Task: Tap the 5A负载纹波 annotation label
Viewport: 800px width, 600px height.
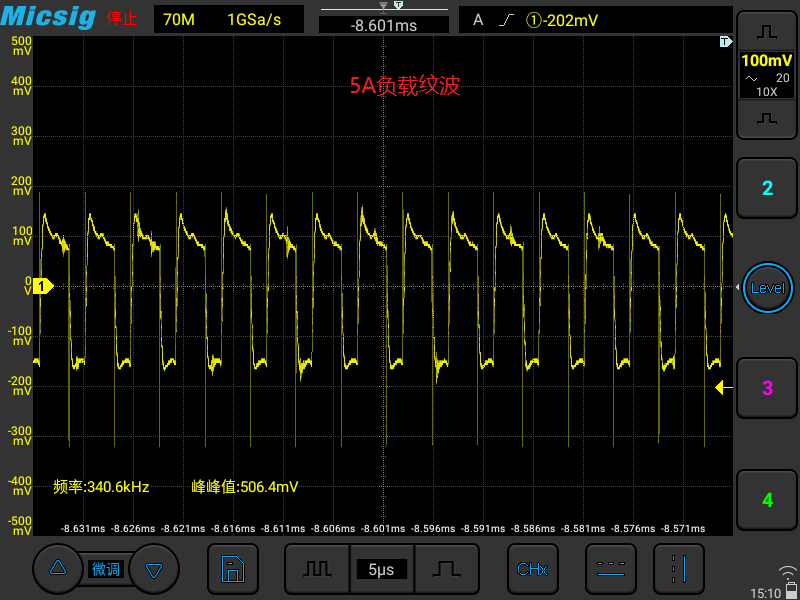Action: tap(405, 86)
